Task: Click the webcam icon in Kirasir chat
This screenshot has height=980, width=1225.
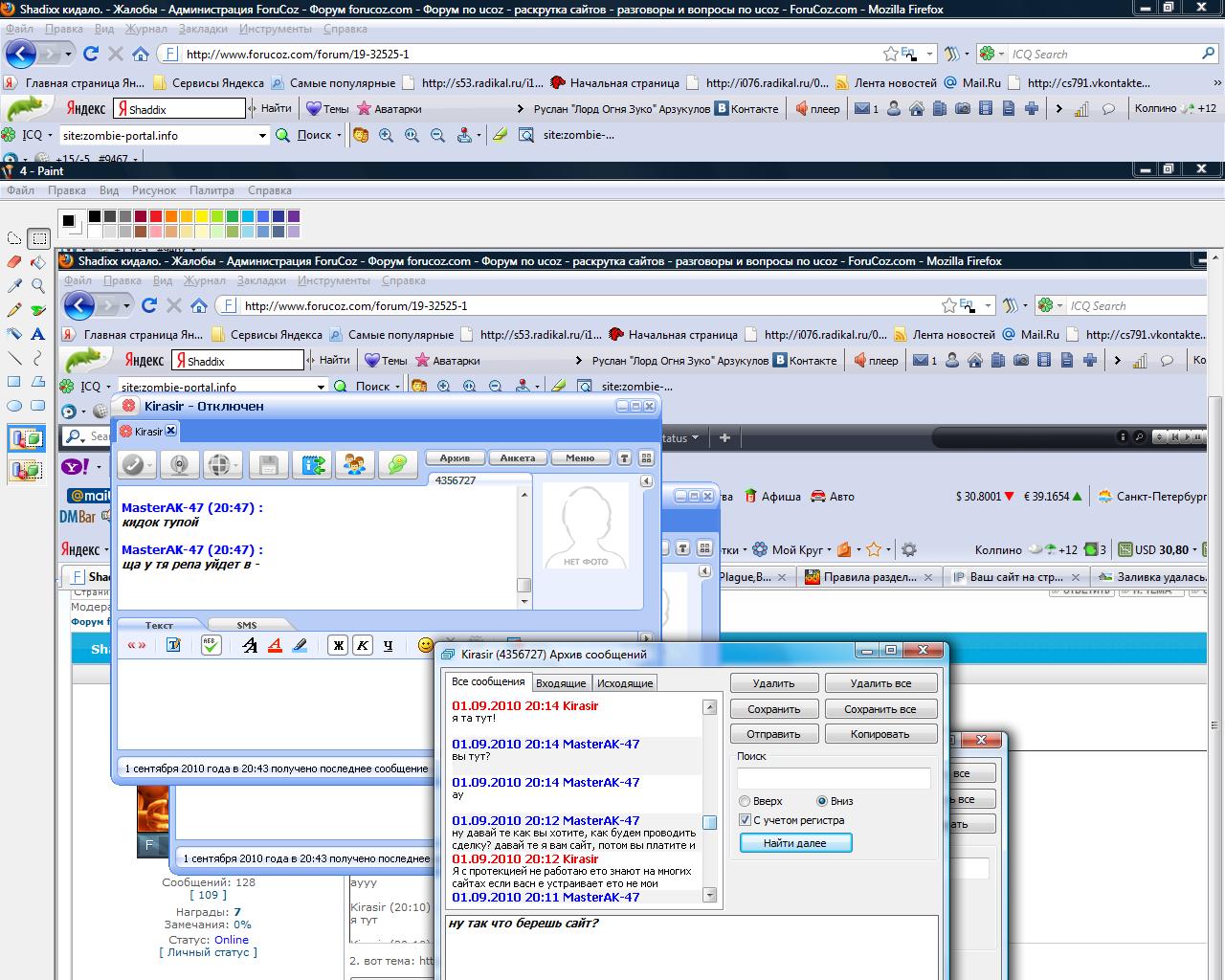Action: click(179, 465)
